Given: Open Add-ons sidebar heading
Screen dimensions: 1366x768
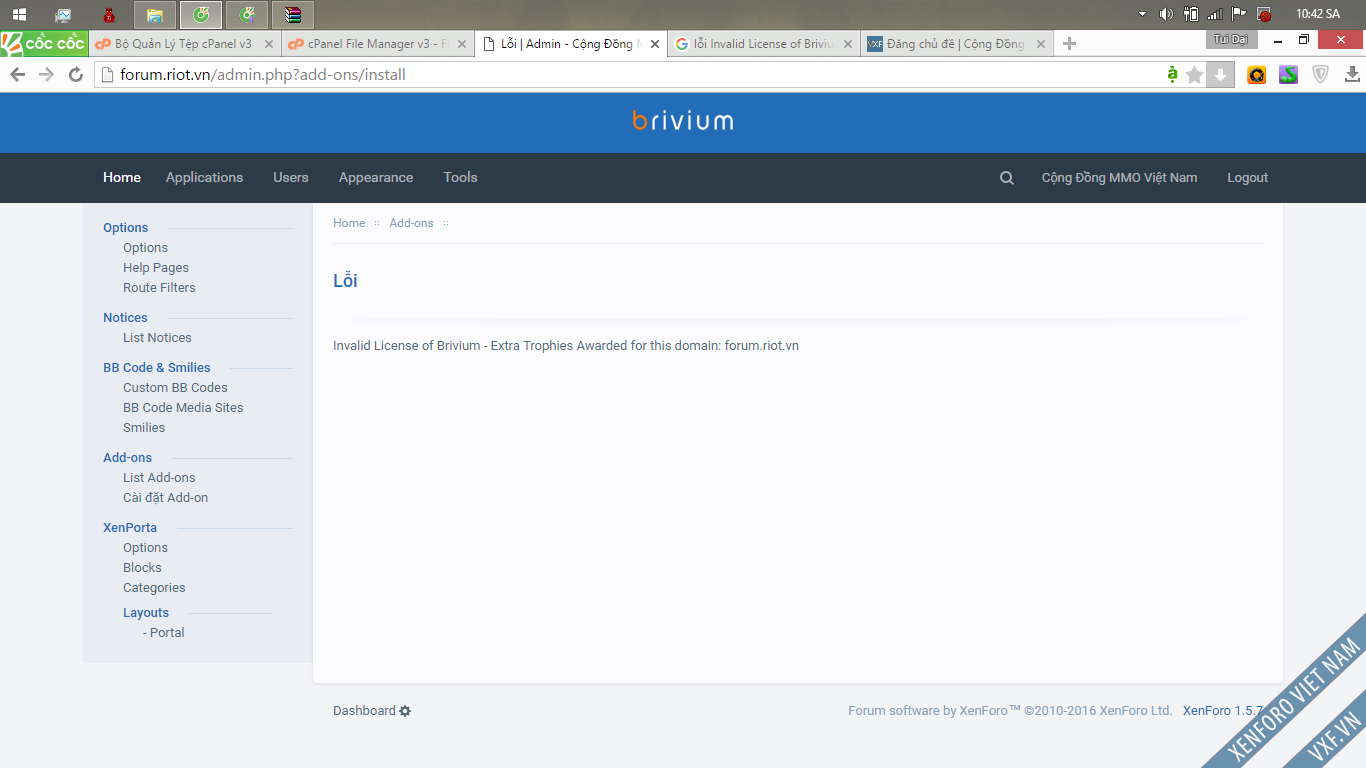Looking at the screenshot, I should pyautogui.click(x=127, y=458).
